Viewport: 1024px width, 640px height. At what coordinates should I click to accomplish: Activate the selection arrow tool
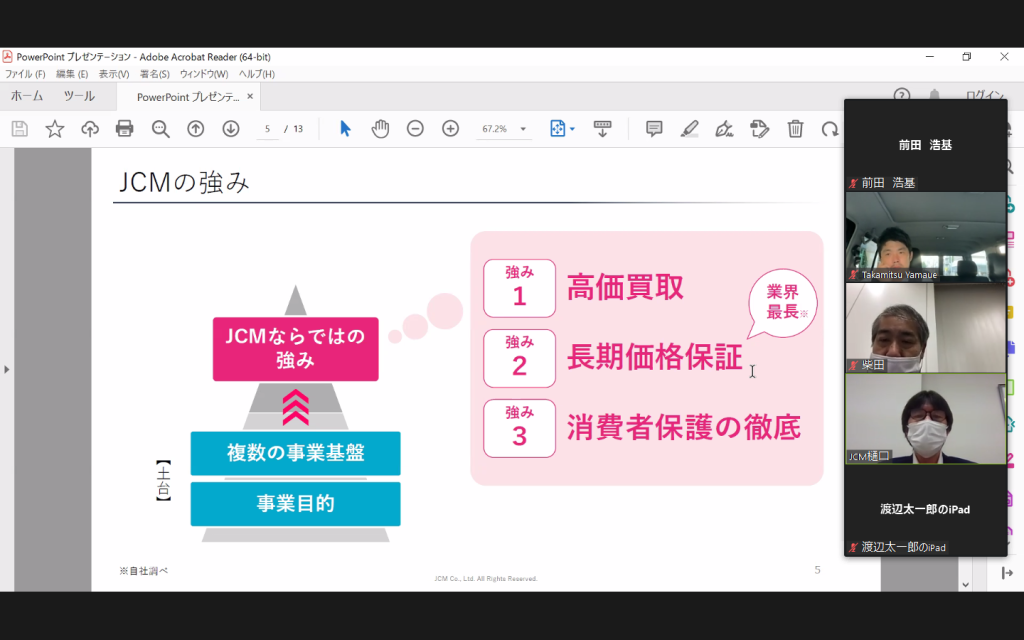coord(345,129)
